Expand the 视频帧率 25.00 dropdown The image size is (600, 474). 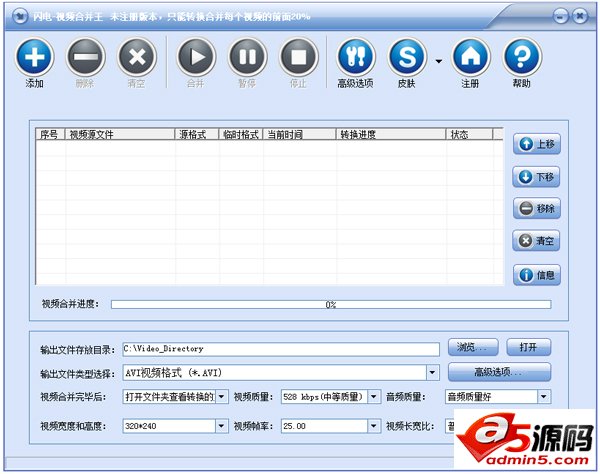(x=374, y=426)
